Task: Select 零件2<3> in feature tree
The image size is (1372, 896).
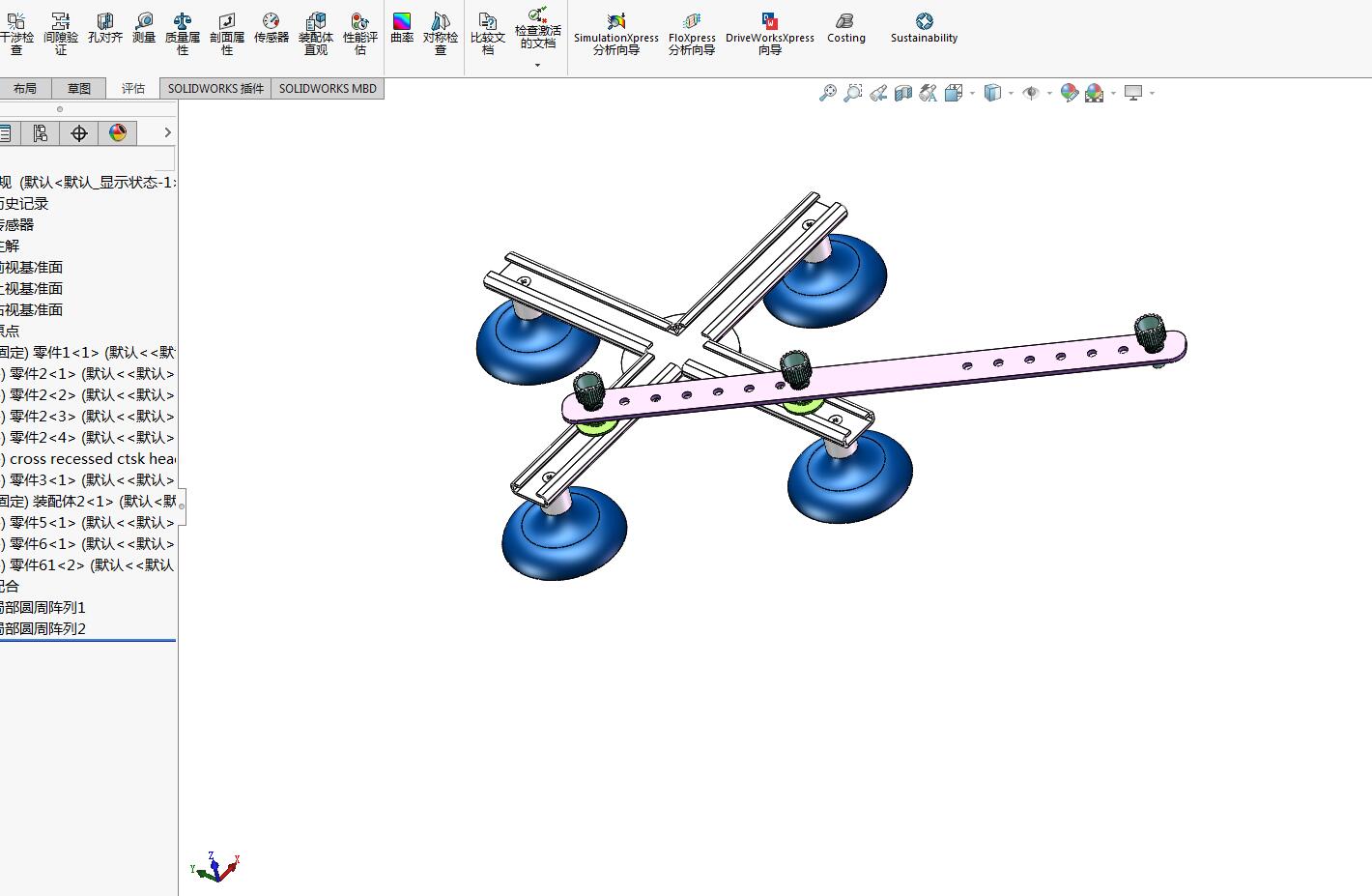Action: point(88,417)
